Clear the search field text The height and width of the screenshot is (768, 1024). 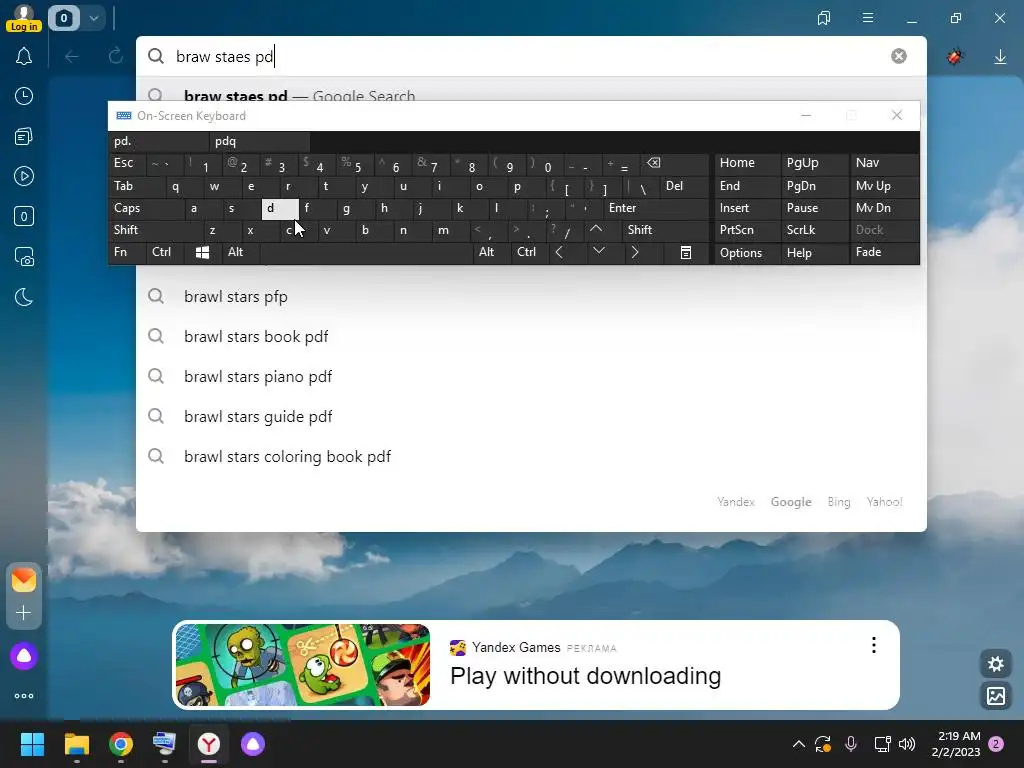pos(899,56)
